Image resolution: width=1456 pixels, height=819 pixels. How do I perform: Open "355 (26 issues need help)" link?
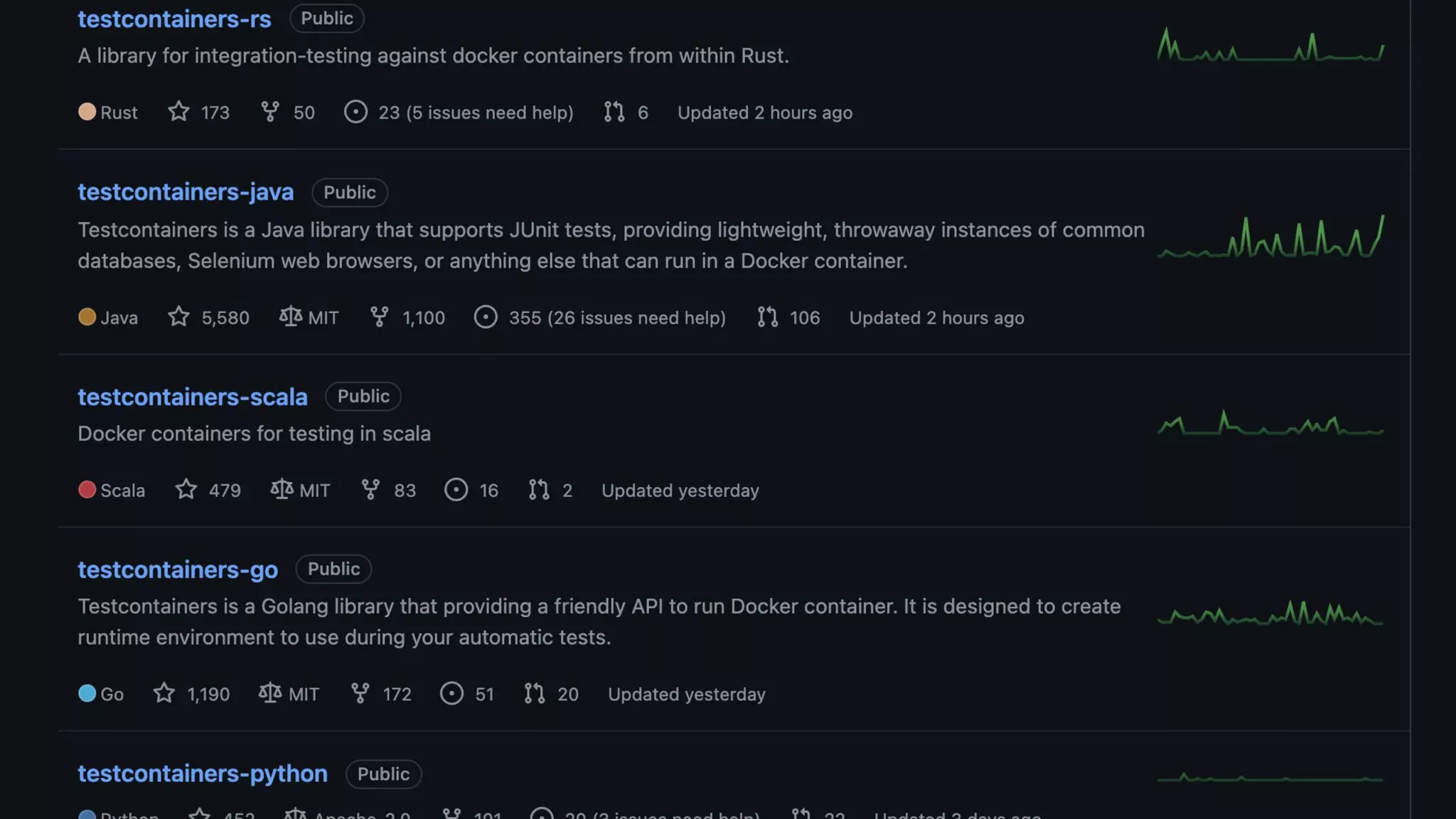coord(617,318)
